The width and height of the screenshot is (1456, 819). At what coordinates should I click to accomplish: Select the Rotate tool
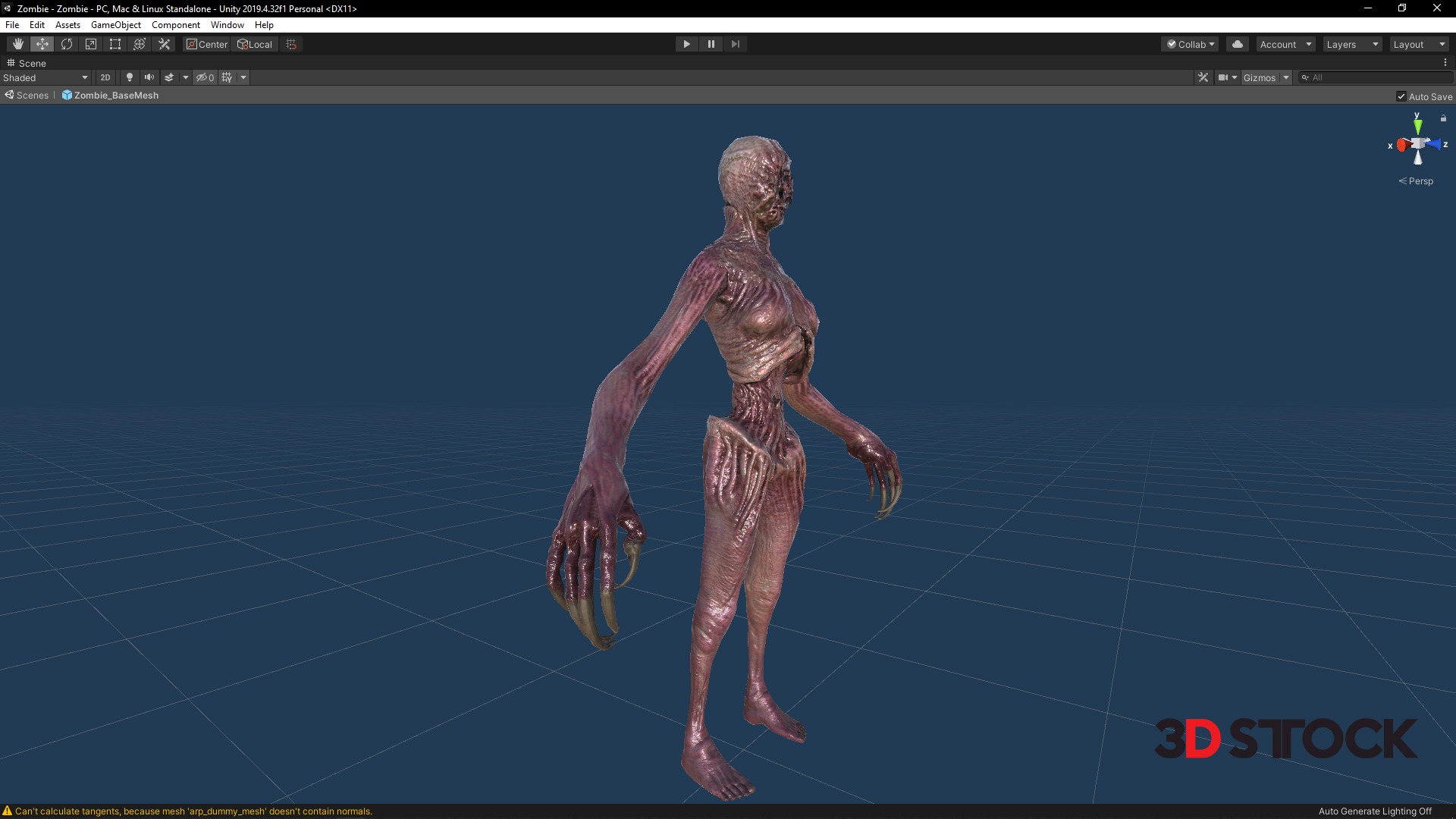tap(67, 44)
